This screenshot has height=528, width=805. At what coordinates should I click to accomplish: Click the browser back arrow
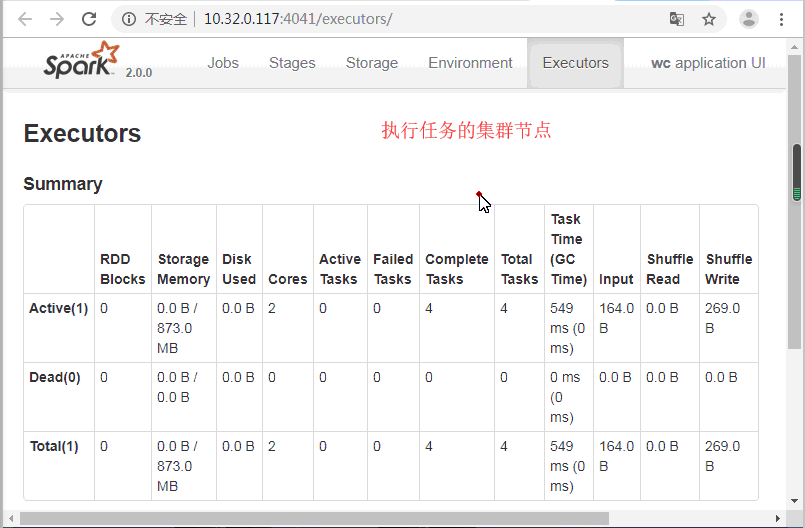tap(24, 19)
